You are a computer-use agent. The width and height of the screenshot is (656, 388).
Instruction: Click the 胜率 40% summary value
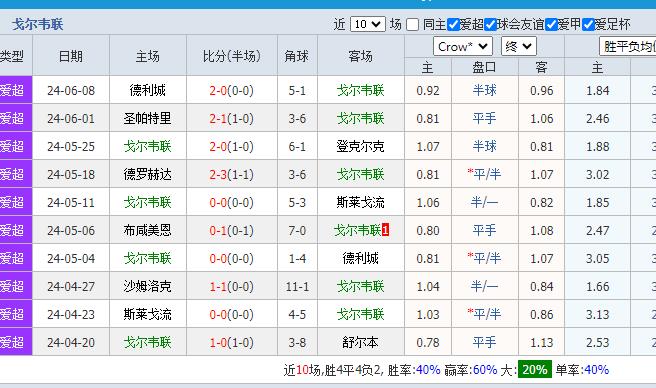[x=428, y=370]
